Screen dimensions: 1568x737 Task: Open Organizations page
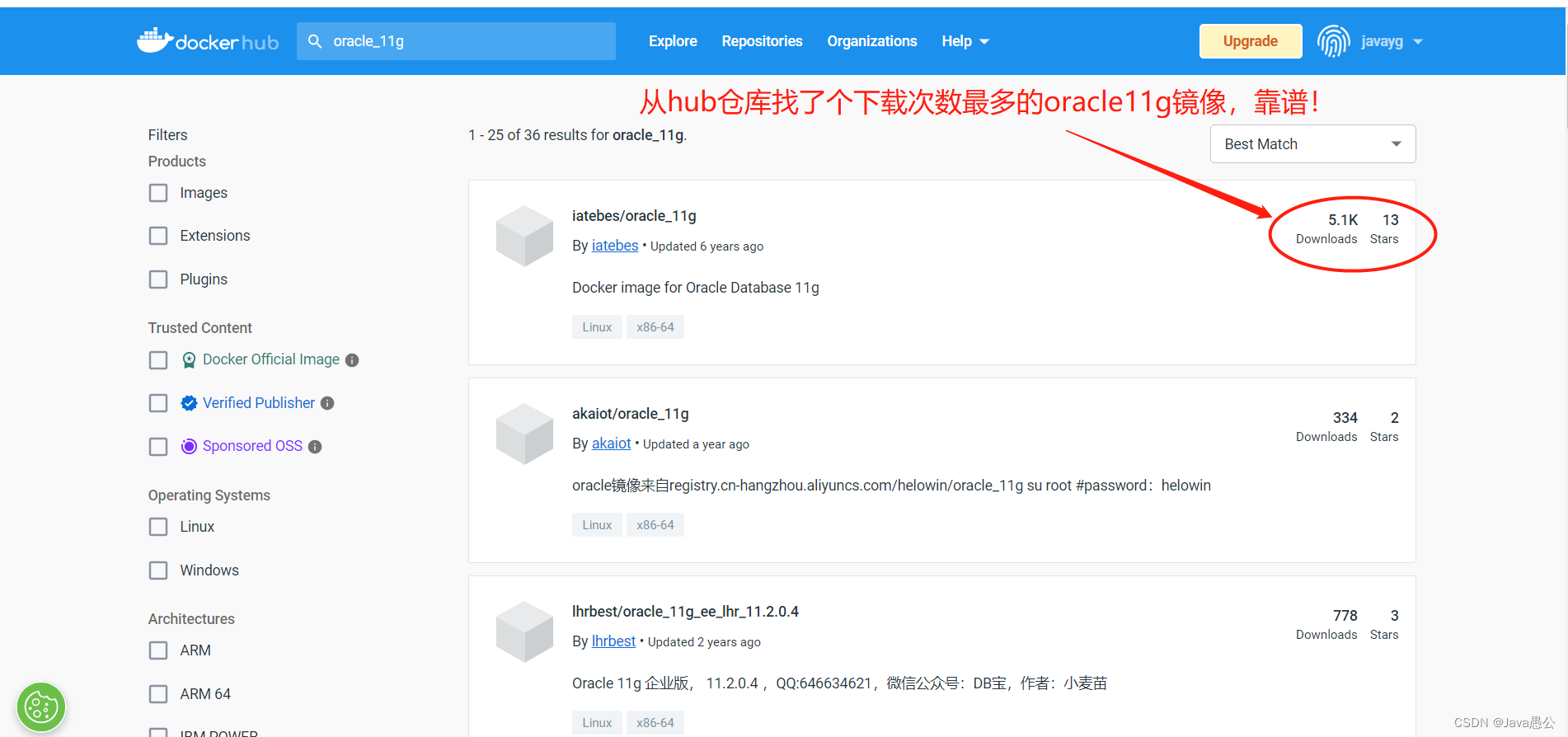click(x=872, y=41)
